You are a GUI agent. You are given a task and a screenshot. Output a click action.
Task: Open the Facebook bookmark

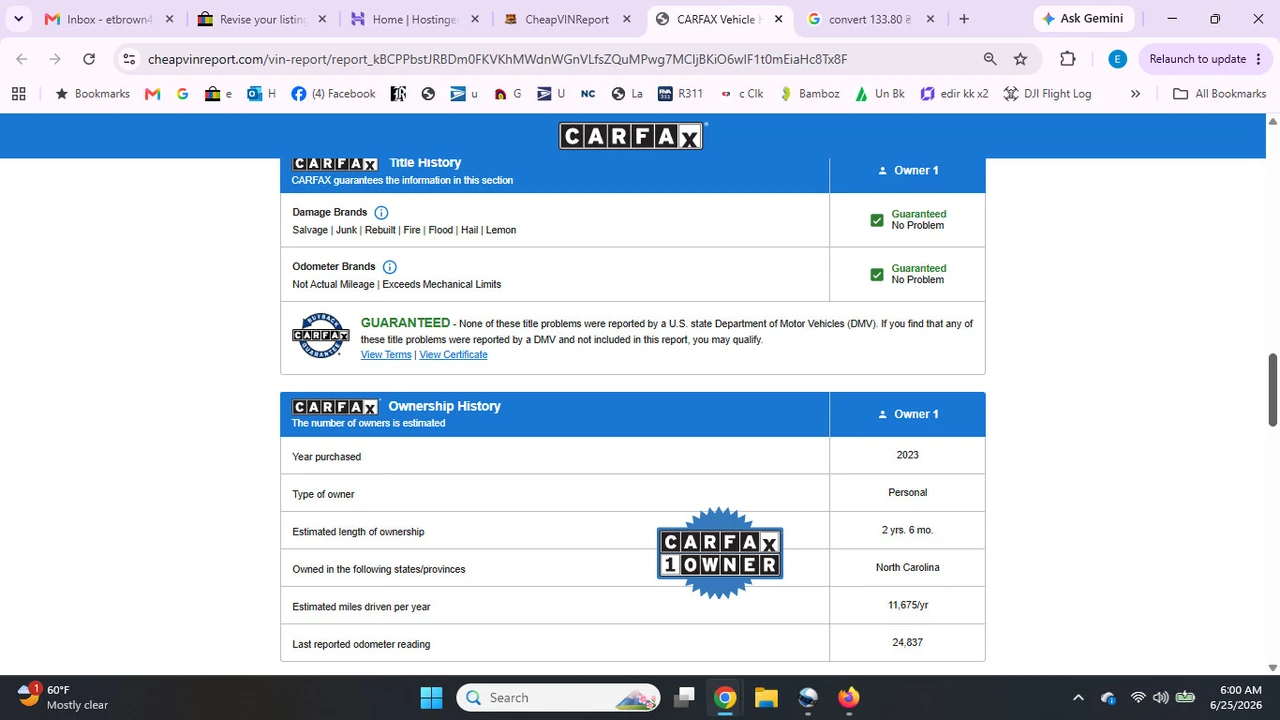[x=333, y=94]
